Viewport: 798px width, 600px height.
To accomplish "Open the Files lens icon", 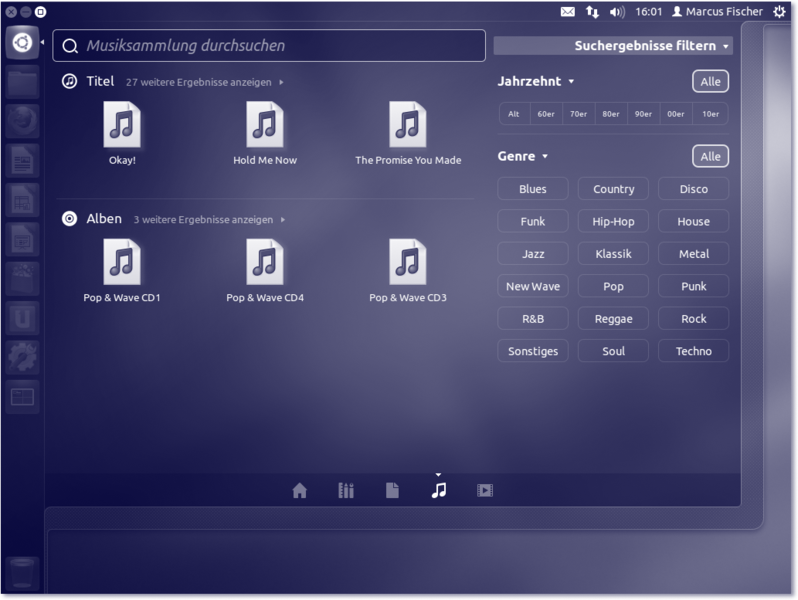I will 392,490.
